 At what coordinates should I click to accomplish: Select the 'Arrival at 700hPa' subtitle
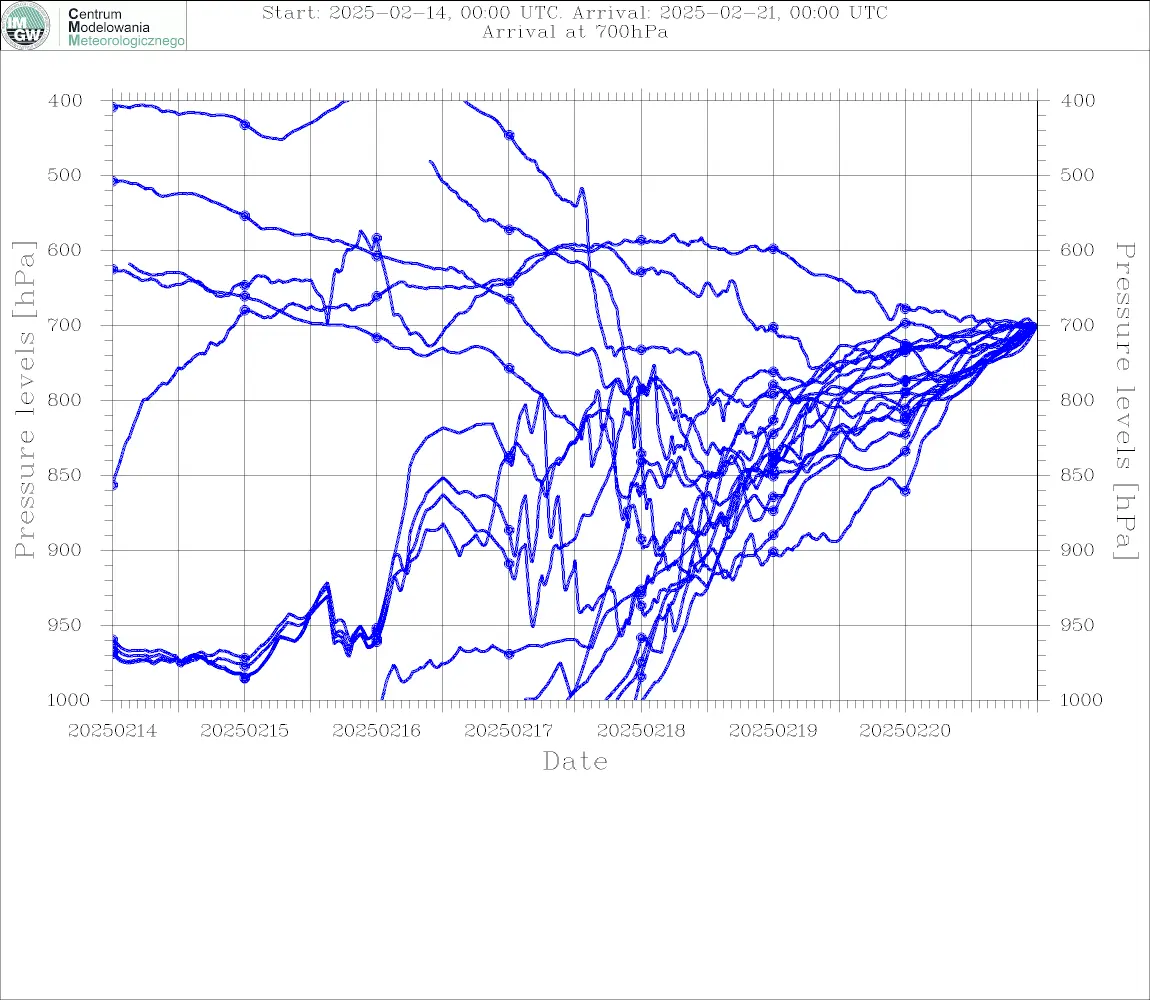coord(575,32)
